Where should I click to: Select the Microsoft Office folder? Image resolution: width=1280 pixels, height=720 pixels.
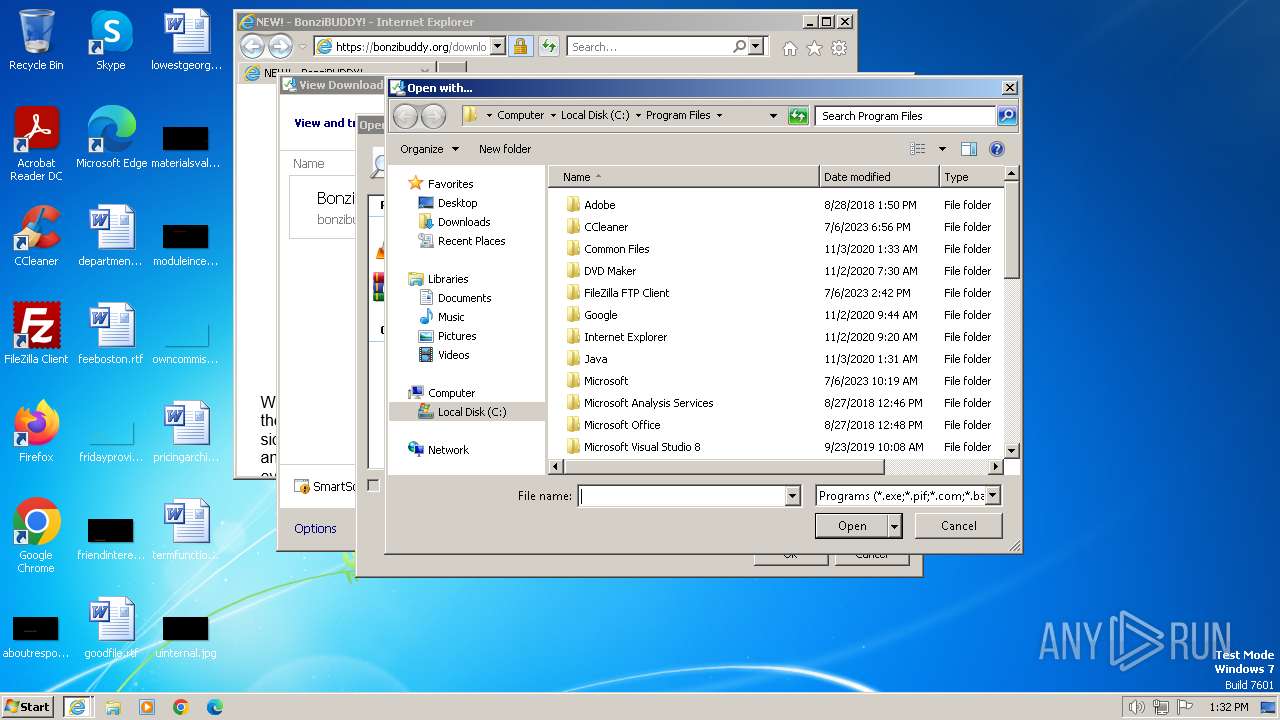point(622,425)
